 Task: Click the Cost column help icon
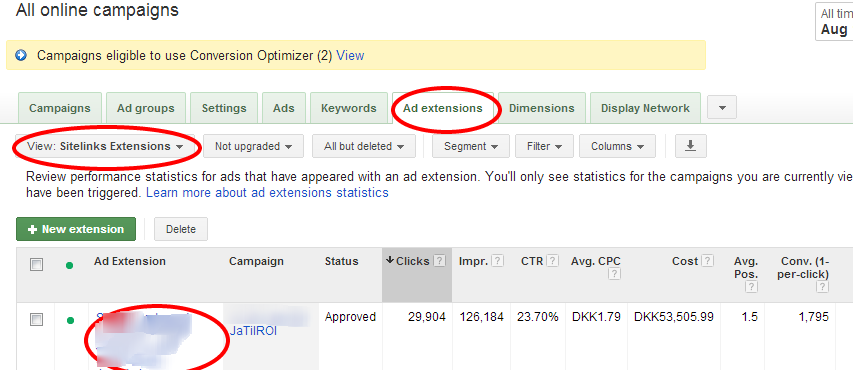coord(708,261)
